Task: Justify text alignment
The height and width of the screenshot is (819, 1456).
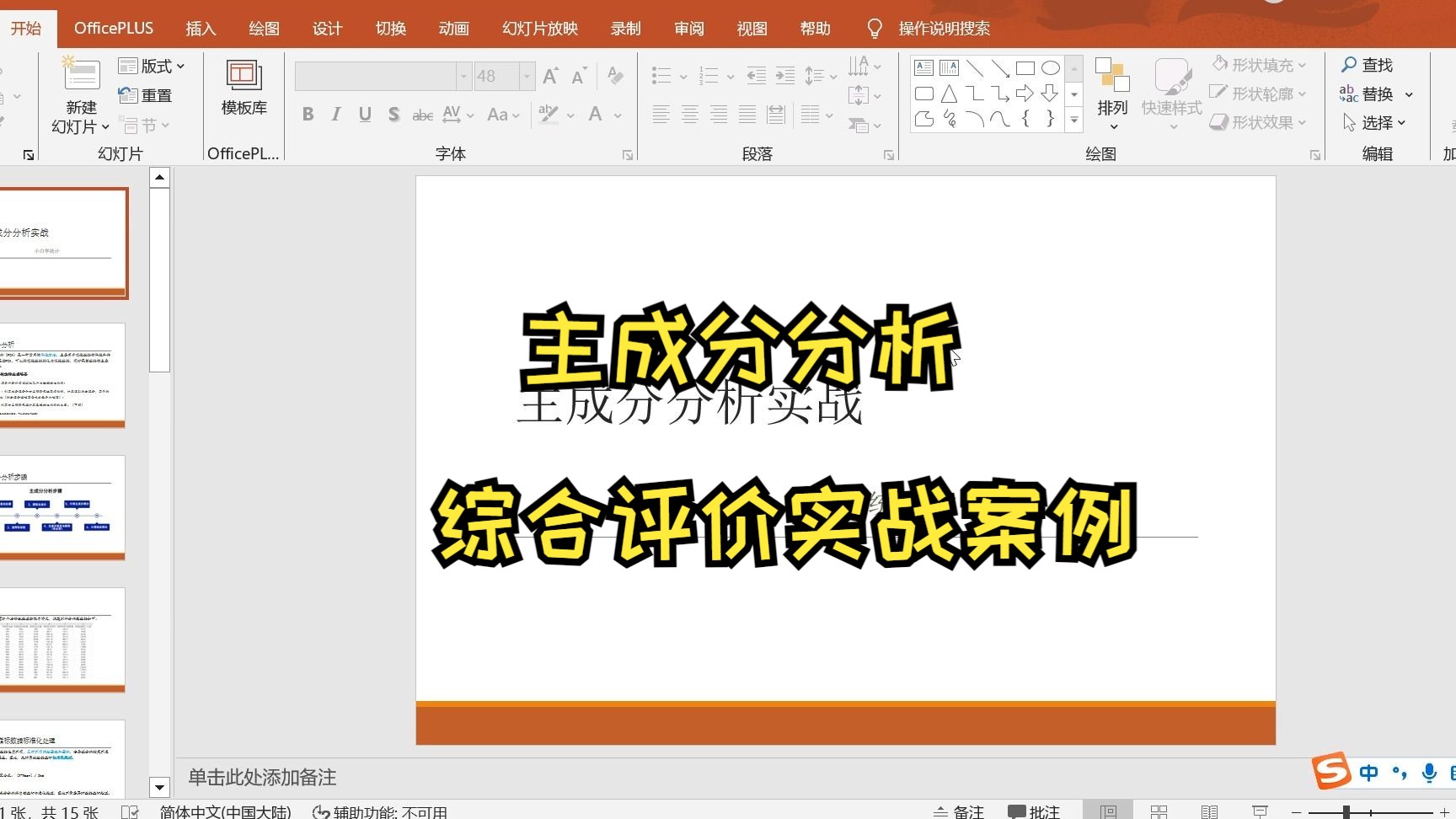Action: coord(747,115)
